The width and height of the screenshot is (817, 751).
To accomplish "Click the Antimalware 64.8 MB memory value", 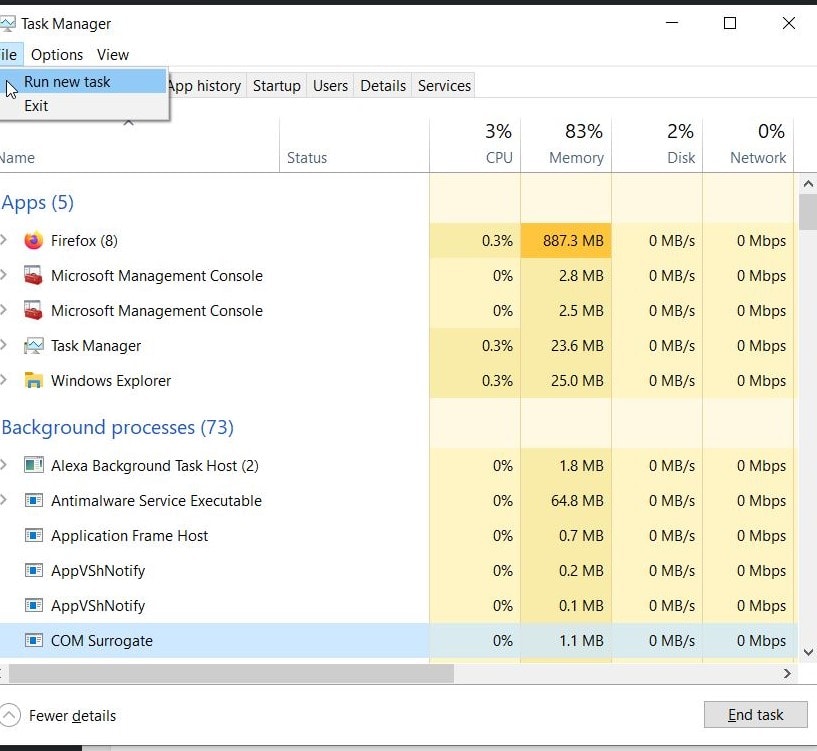I will click(577, 501).
